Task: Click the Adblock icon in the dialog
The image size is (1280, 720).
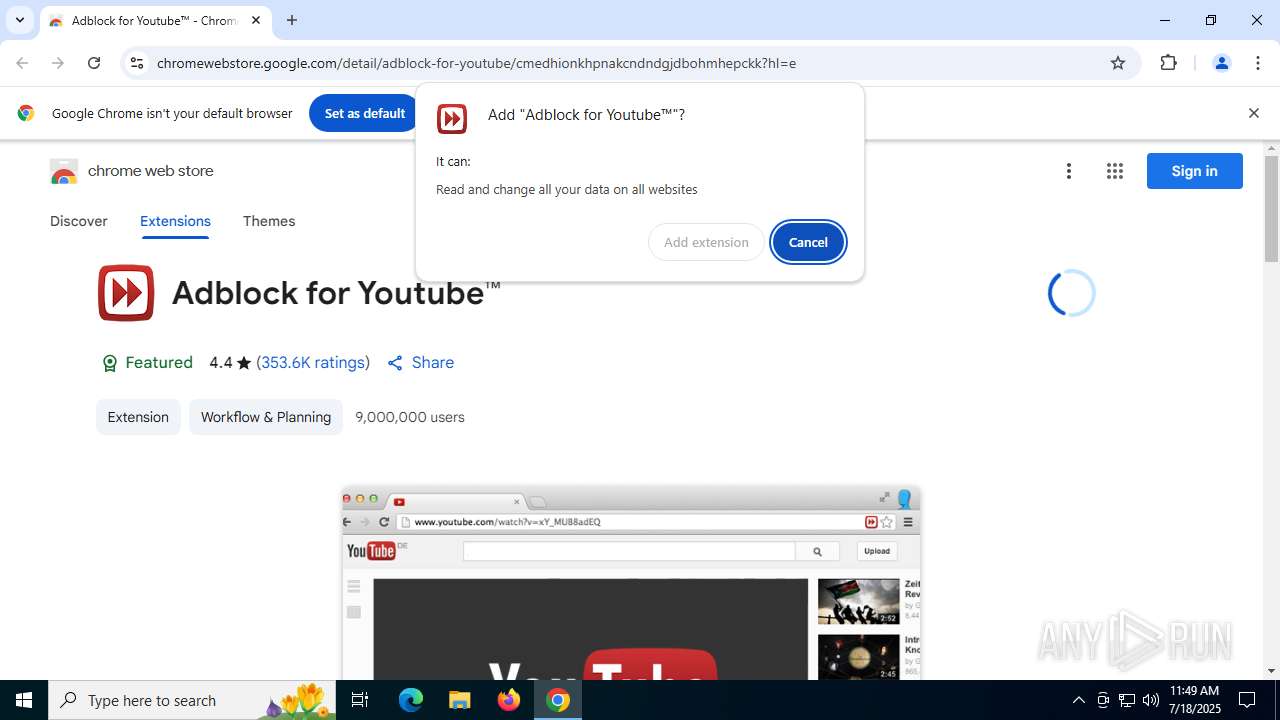Action: pos(452,118)
